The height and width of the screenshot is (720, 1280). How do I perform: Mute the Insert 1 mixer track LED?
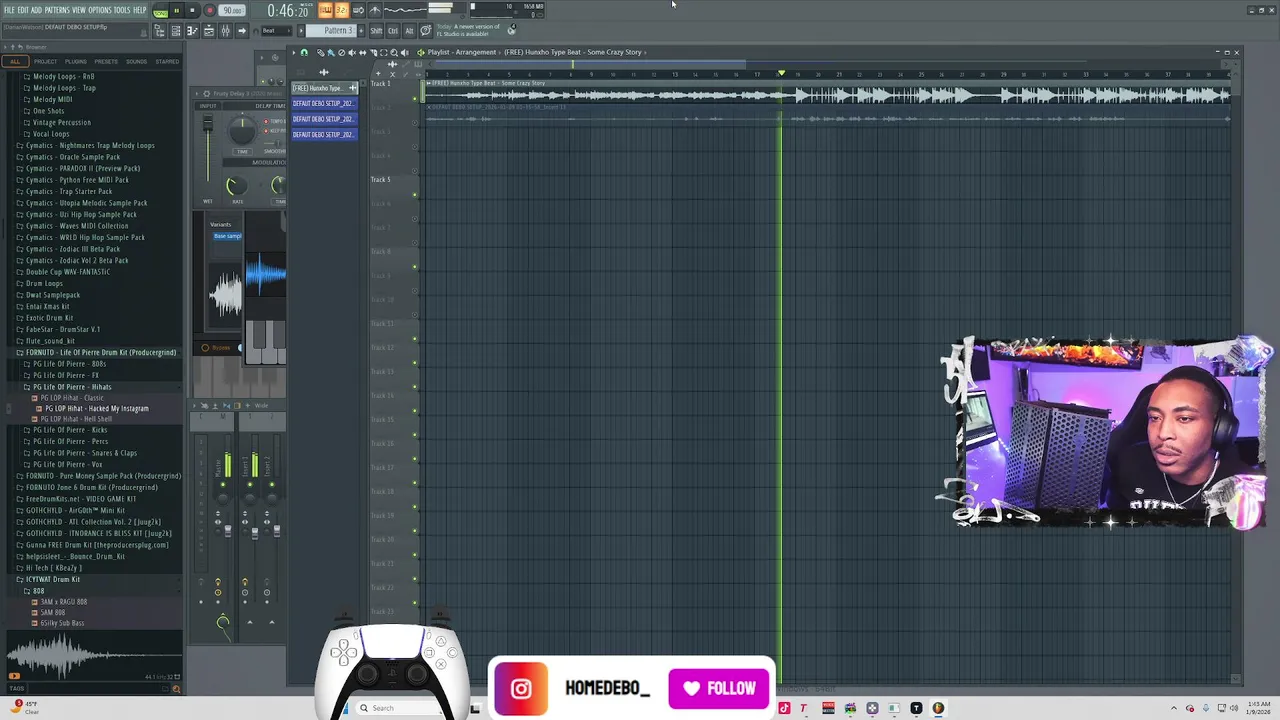pos(250,485)
